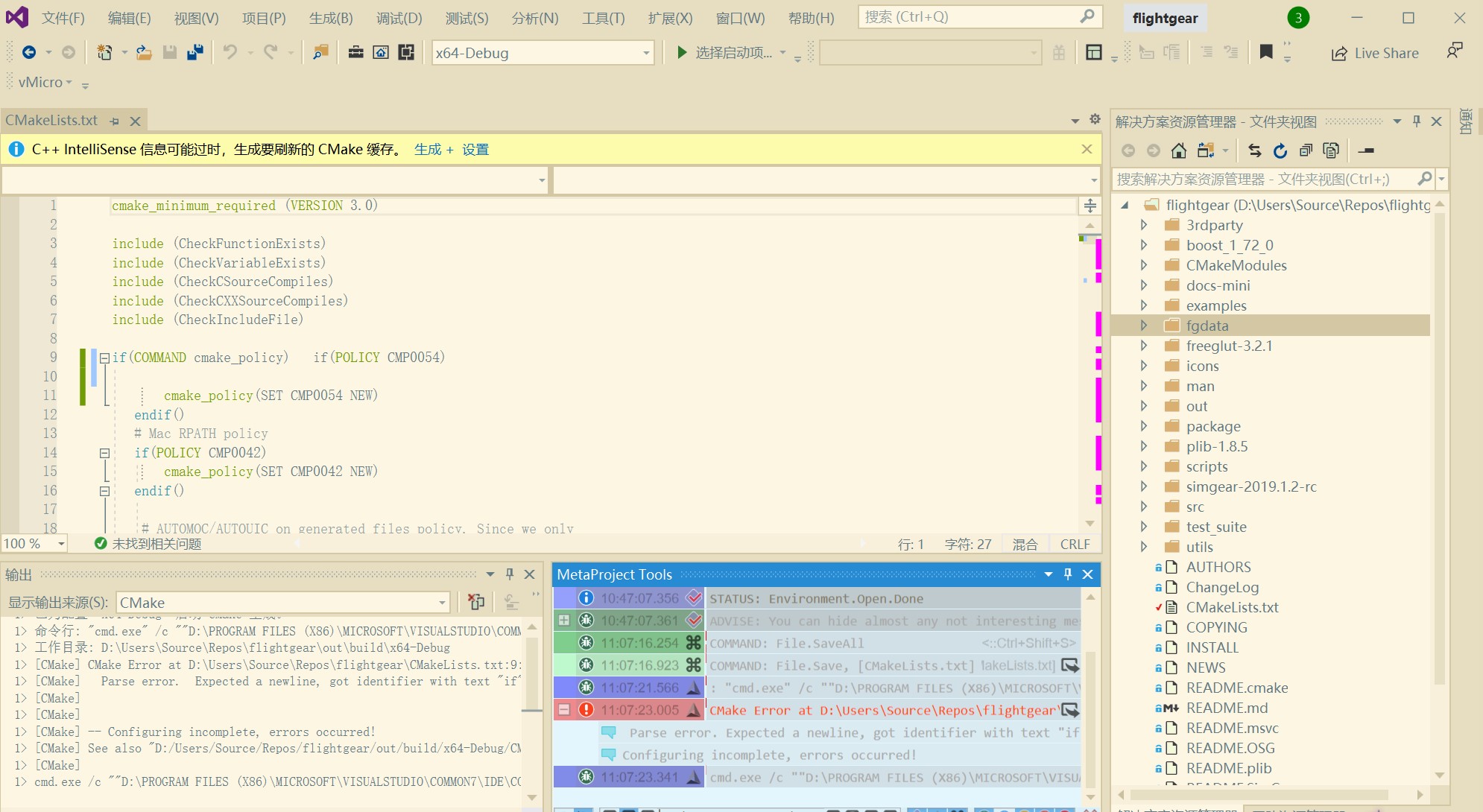Click the Switch Views icon in Solution Explorer

pos(1206,150)
